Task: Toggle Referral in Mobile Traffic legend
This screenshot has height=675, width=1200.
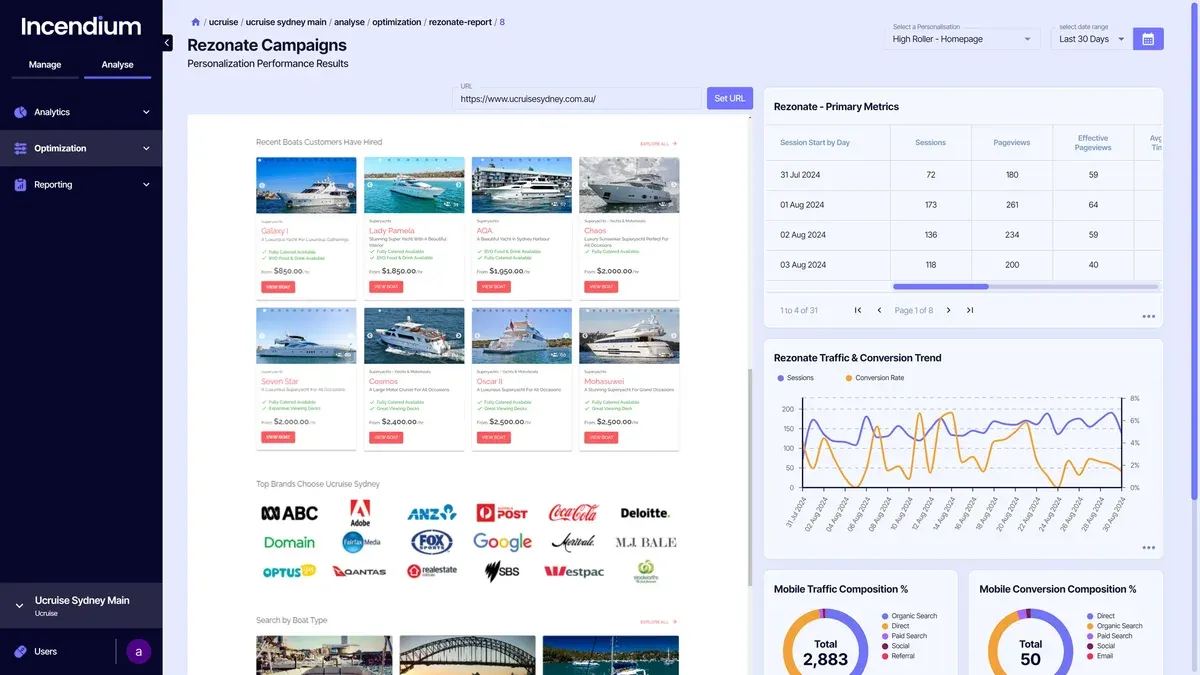Action: pos(898,656)
